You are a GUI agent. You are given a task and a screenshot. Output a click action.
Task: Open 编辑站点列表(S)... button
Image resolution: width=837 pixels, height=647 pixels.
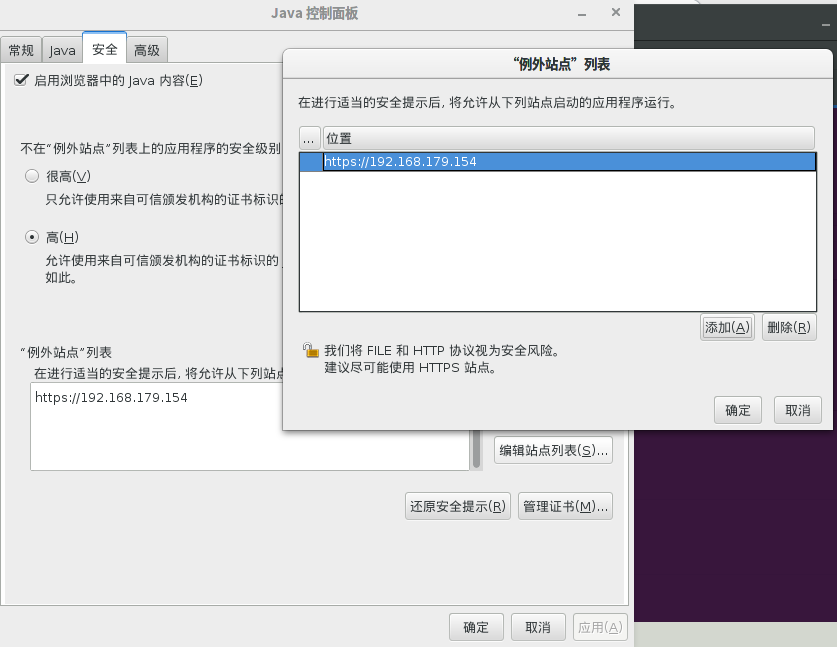pyautogui.click(x=553, y=450)
